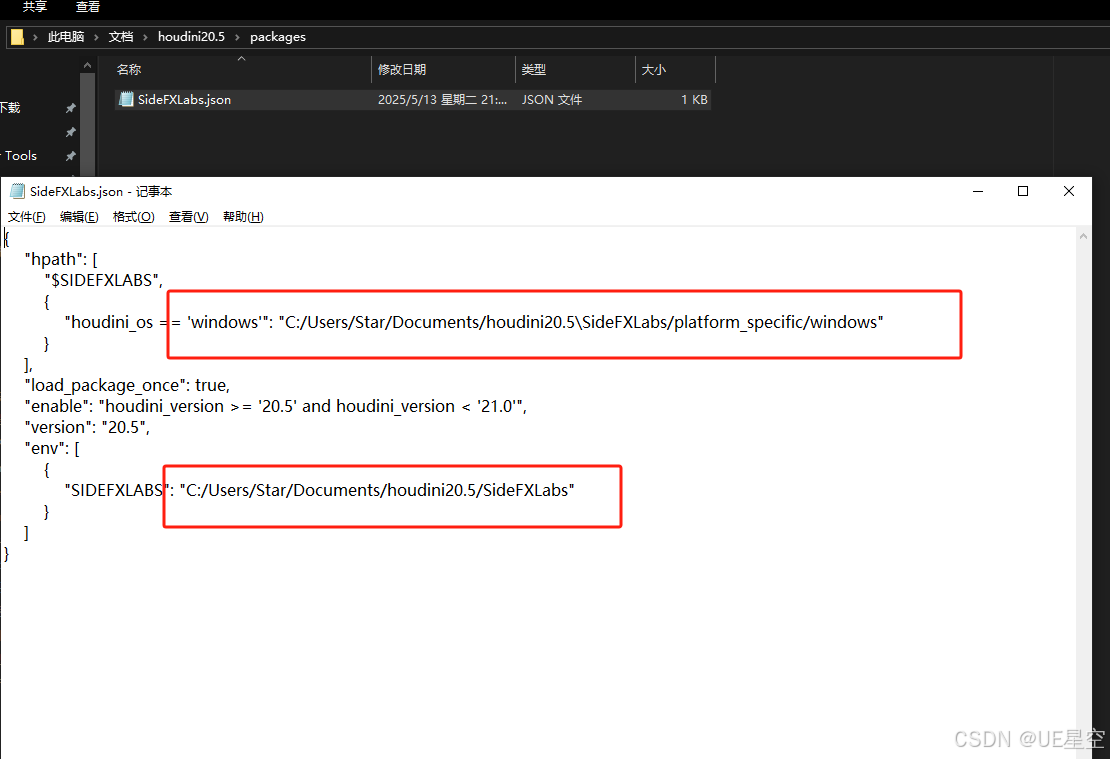Open 下载 in the Explorer sidebar
Viewport: 1110px width, 759px height.
10,108
